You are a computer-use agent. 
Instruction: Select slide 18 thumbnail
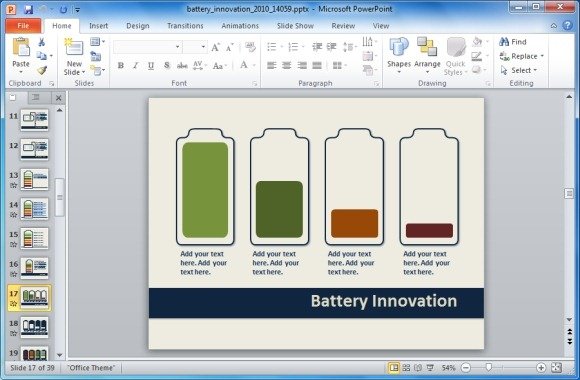pos(34,327)
